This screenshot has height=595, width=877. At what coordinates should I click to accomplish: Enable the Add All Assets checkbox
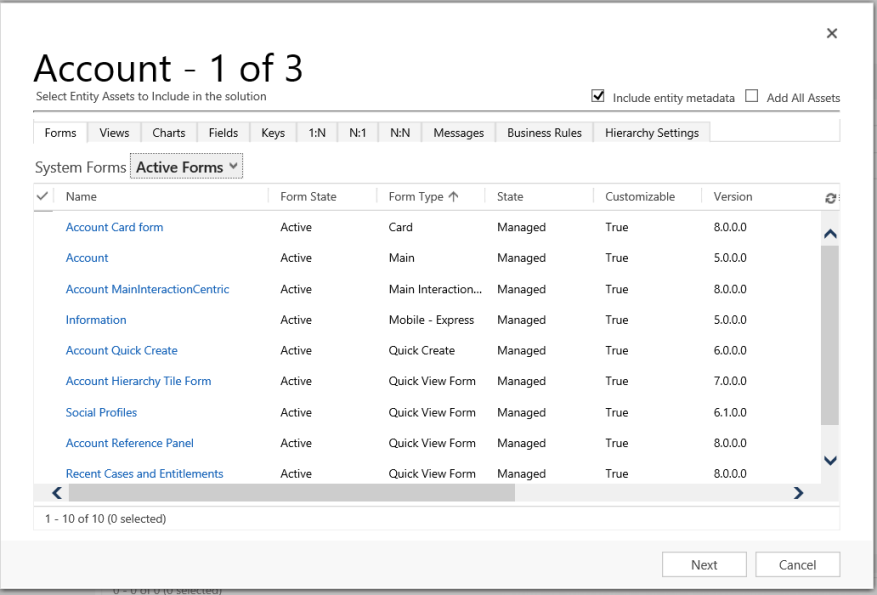pos(752,97)
